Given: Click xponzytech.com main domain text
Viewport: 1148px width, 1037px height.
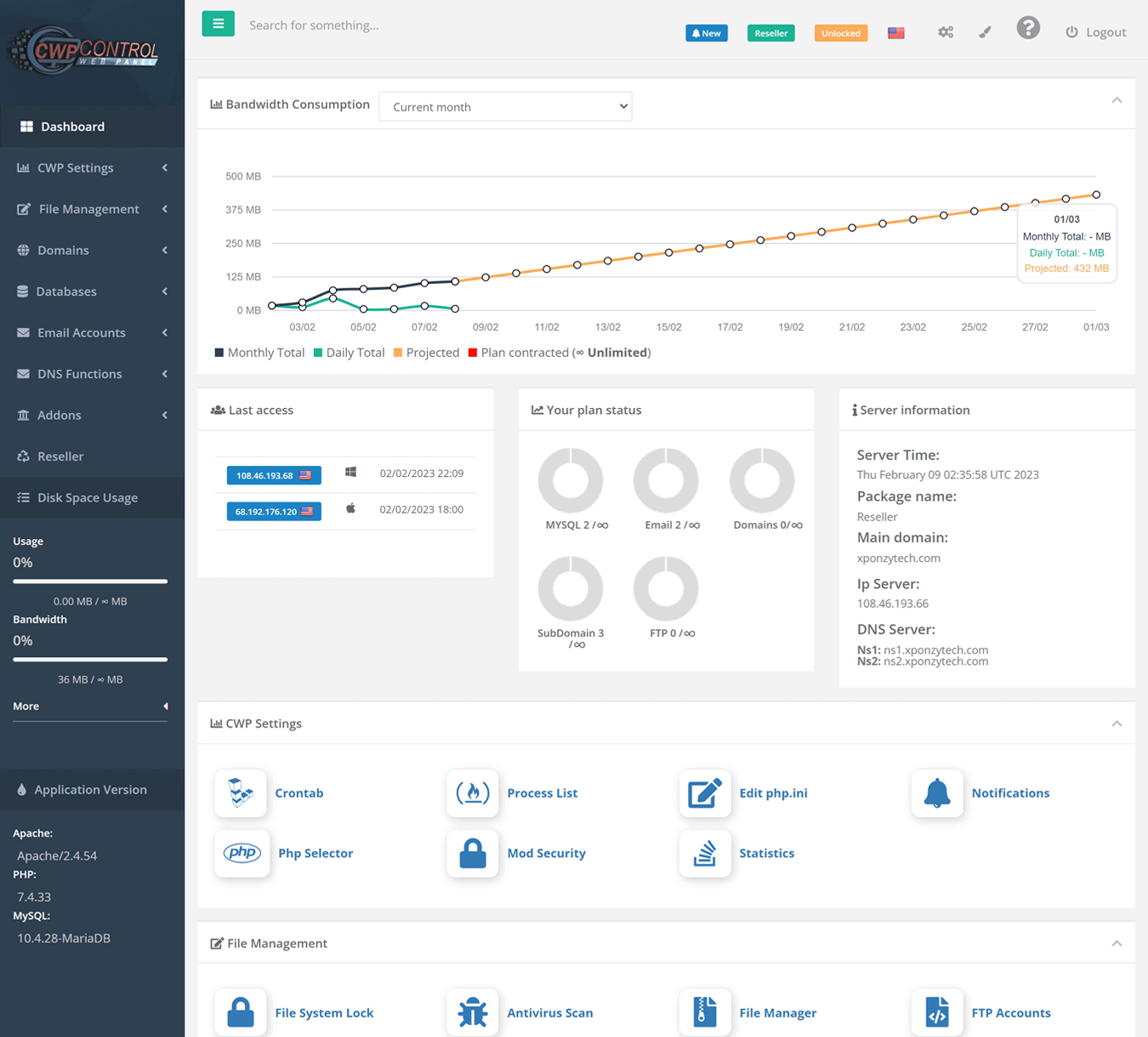Looking at the screenshot, I should pos(899,558).
